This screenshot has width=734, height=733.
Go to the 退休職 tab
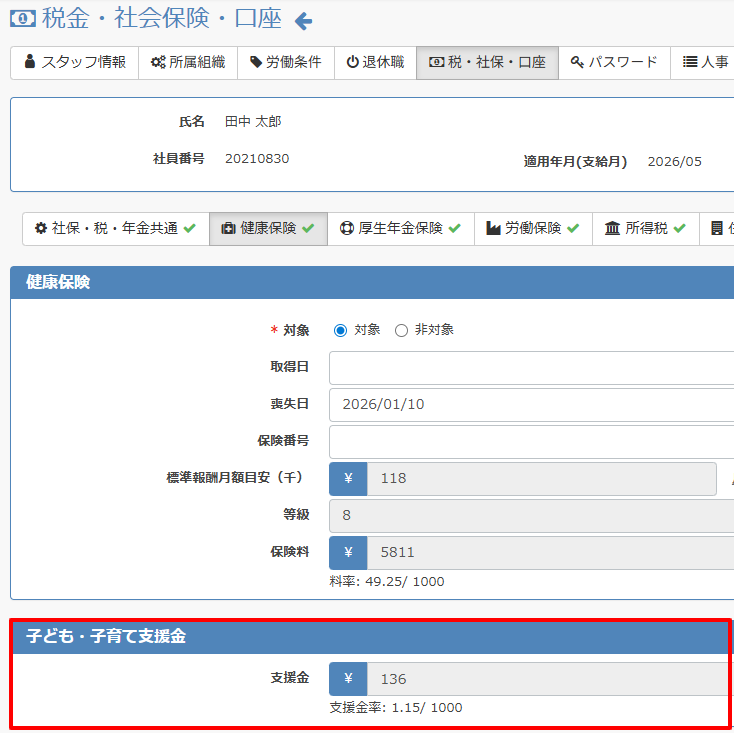375,62
